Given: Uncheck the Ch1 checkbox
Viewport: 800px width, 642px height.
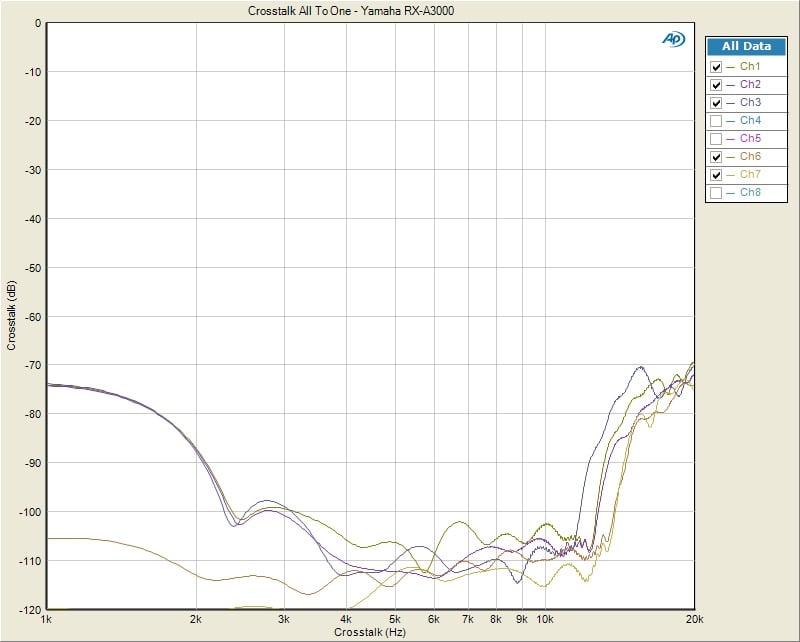Looking at the screenshot, I should pyautogui.click(x=716, y=67).
